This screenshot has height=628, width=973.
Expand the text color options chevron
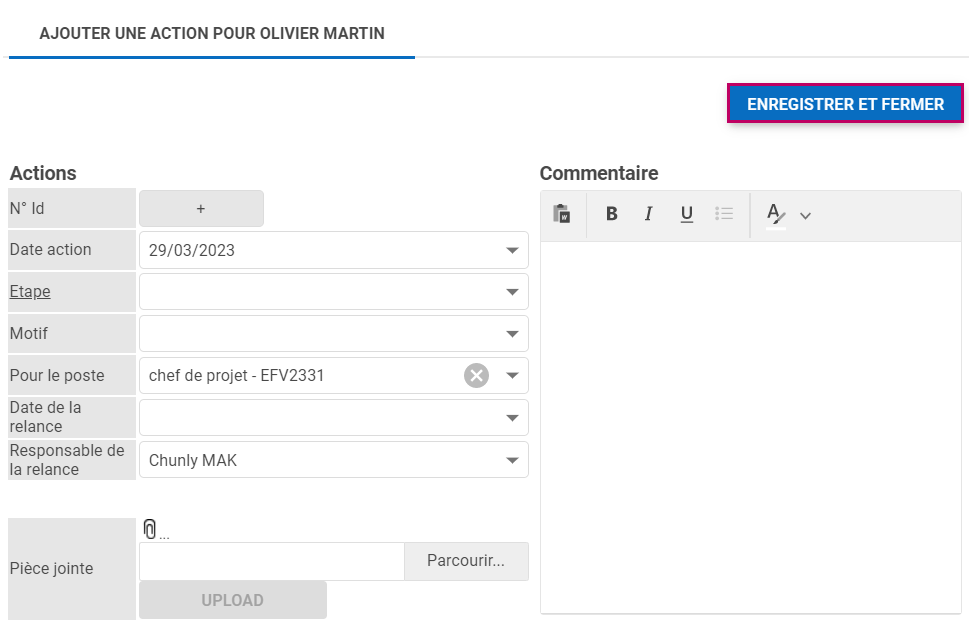[806, 215]
